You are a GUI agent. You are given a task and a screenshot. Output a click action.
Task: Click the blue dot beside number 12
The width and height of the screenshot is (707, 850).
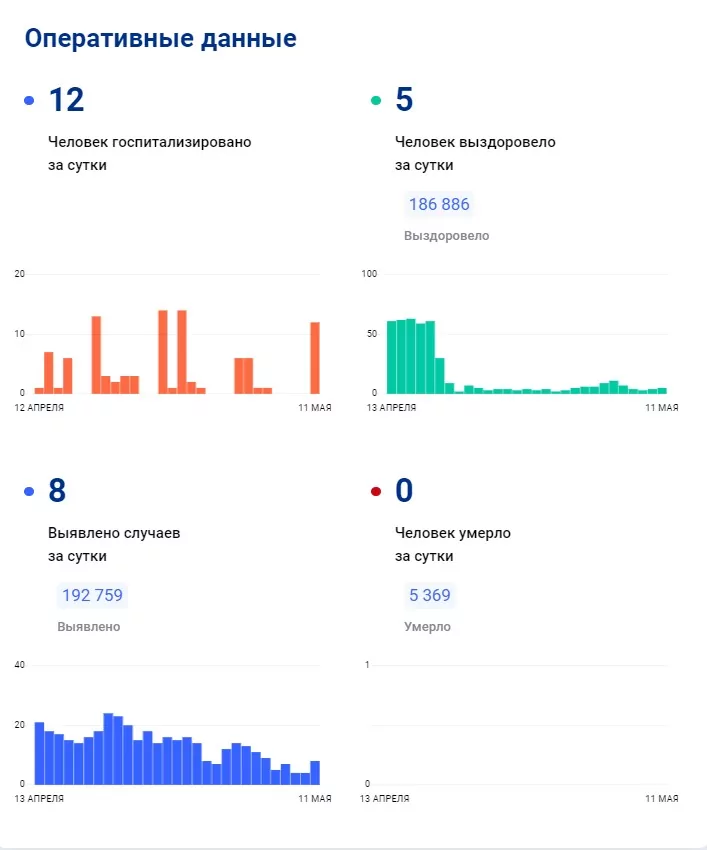(x=29, y=100)
